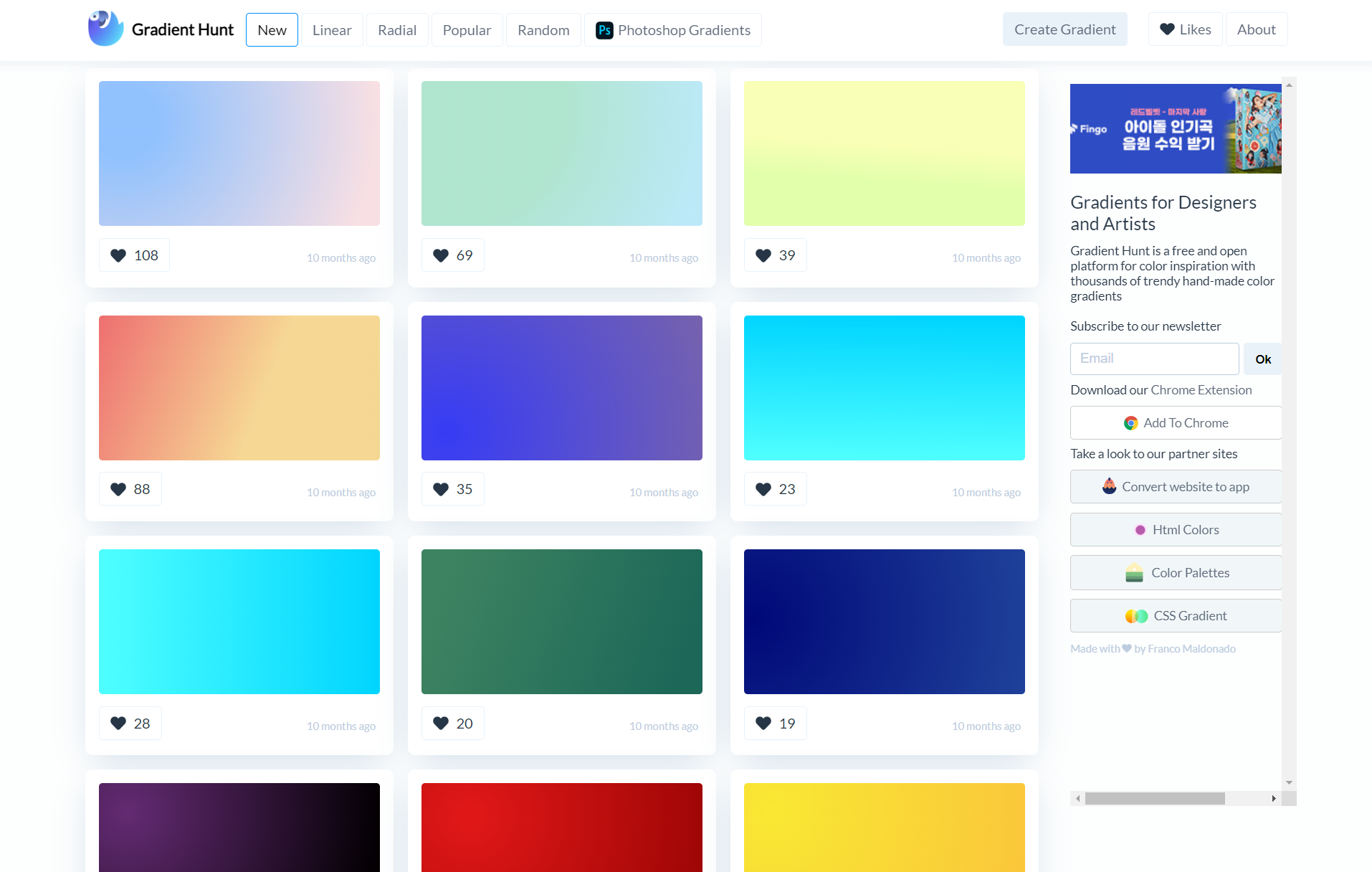Screen dimensions: 1372x872
Task: Submit newsletter email with Ok button
Action: tap(1263, 359)
